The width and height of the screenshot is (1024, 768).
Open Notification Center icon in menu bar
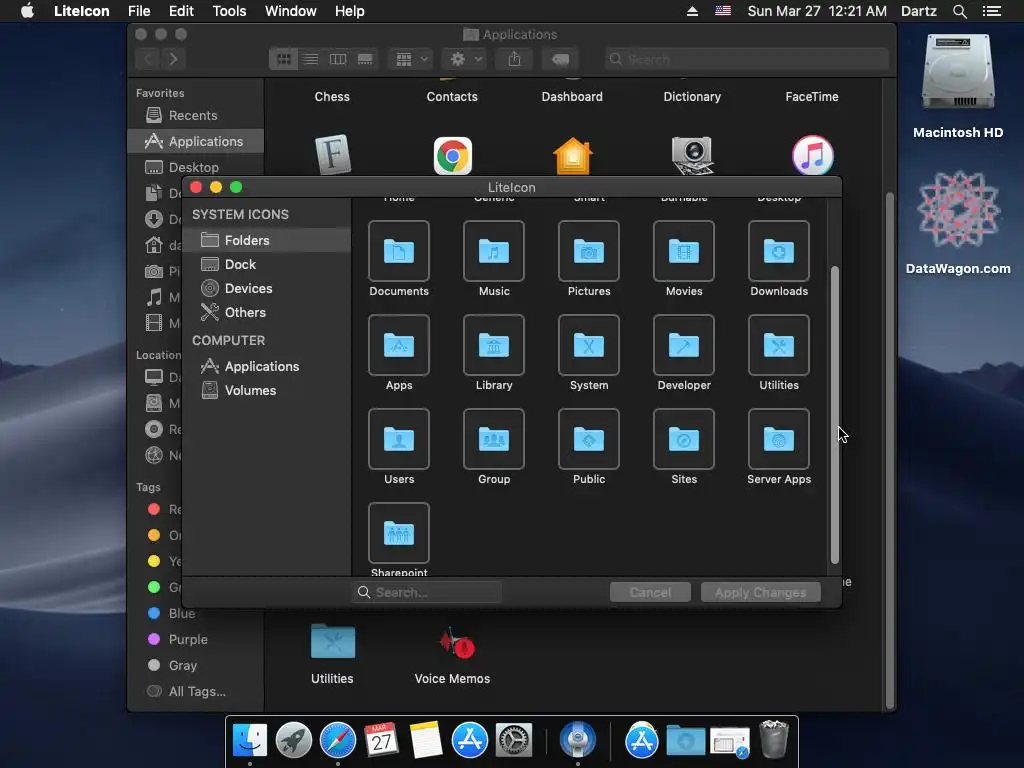click(991, 11)
